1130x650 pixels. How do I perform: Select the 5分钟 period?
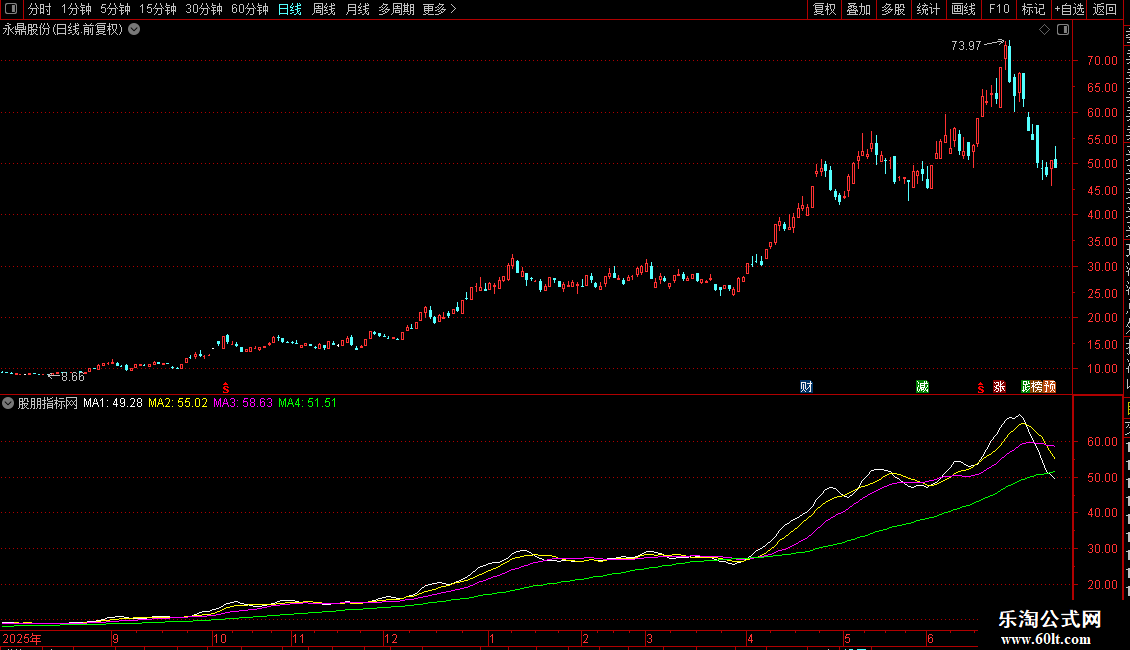coord(115,9)
